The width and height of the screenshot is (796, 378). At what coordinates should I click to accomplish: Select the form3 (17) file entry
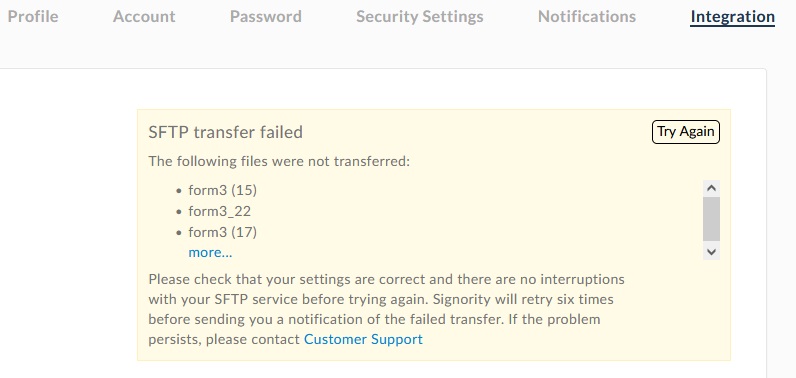click(x=223, y=232)
